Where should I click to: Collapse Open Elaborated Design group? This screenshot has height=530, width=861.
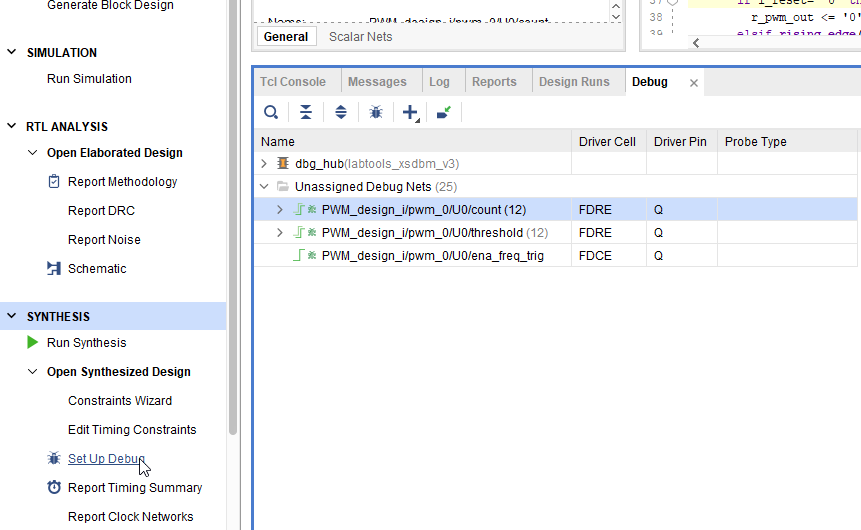(x=33, y=153)
